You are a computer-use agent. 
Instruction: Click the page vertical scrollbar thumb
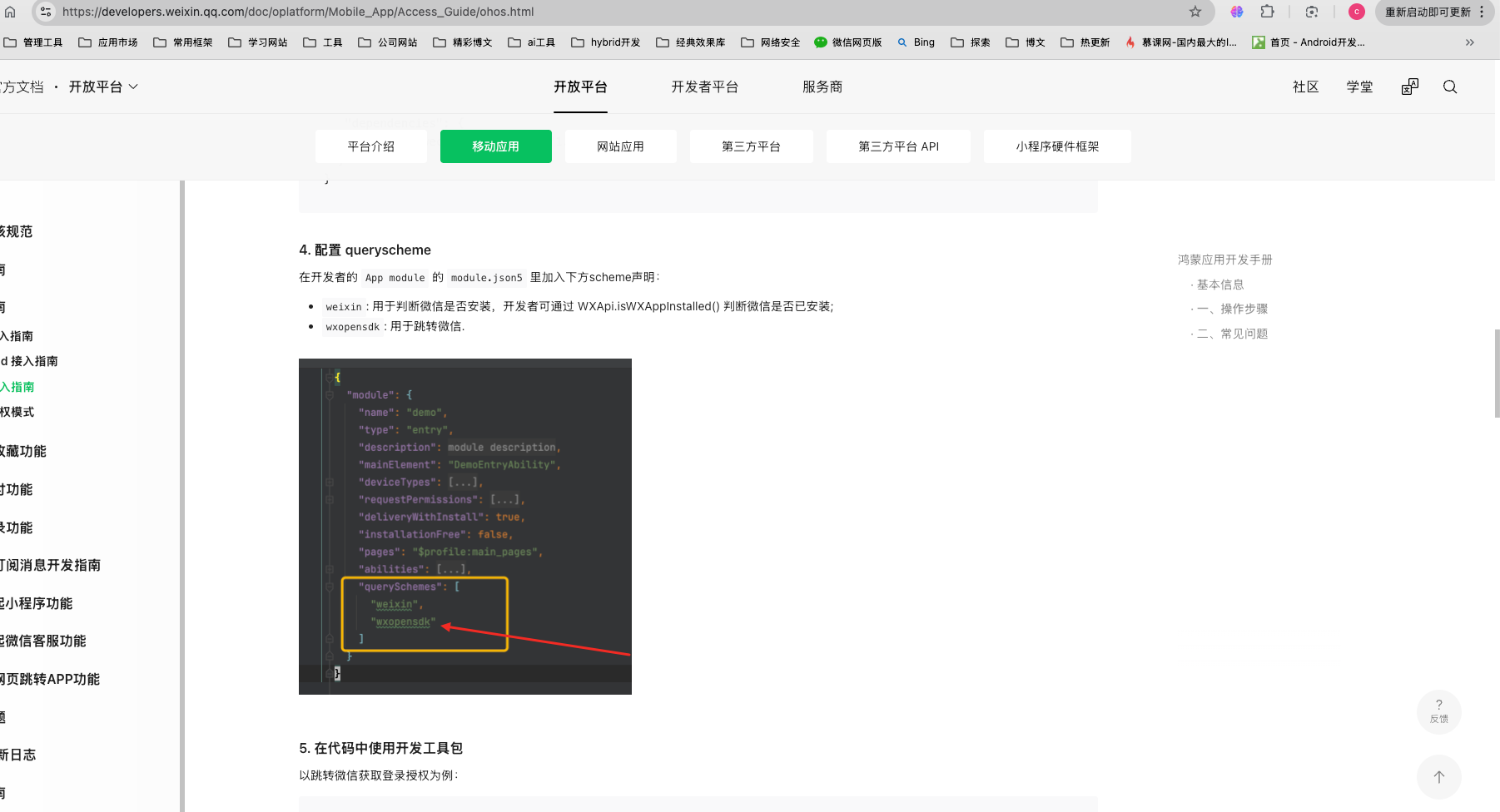click(x=1497, y=373)
